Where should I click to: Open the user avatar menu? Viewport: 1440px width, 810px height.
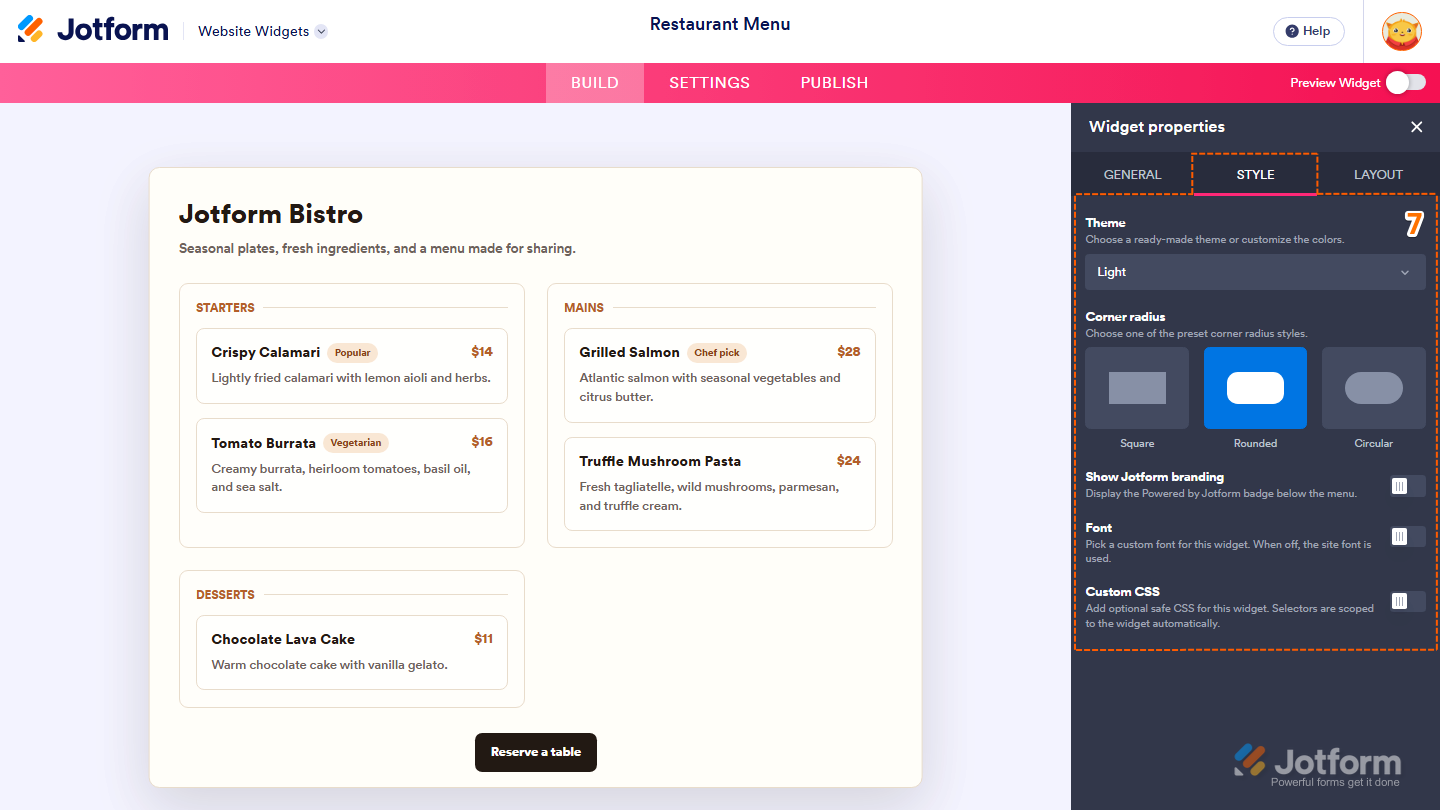click(1401, 31)
